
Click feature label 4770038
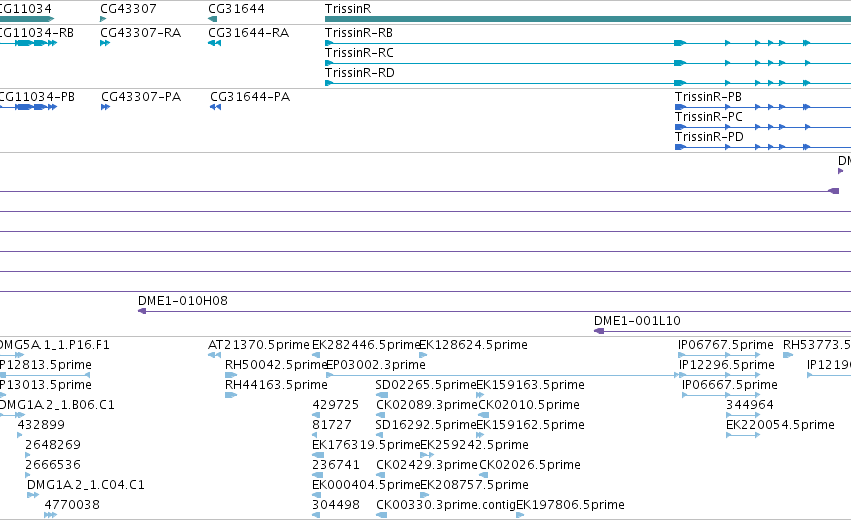72,505
